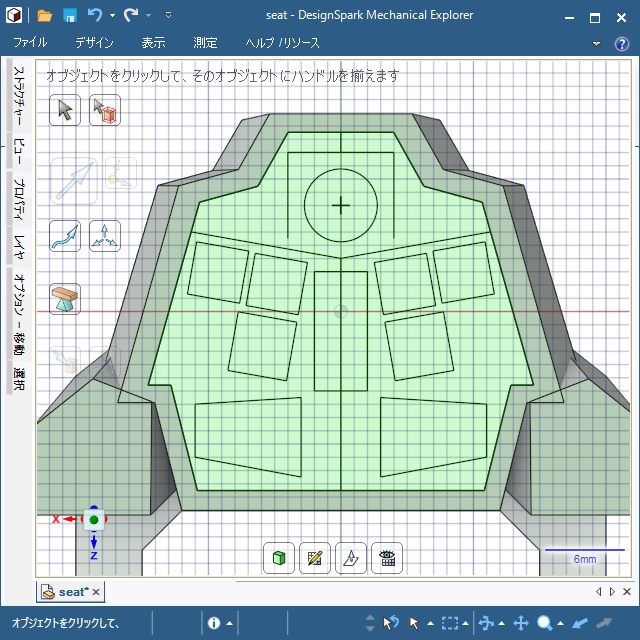This screenshot has height=640, width=640.
Task: Click the green solid mode icon
Action: (279, 558)
